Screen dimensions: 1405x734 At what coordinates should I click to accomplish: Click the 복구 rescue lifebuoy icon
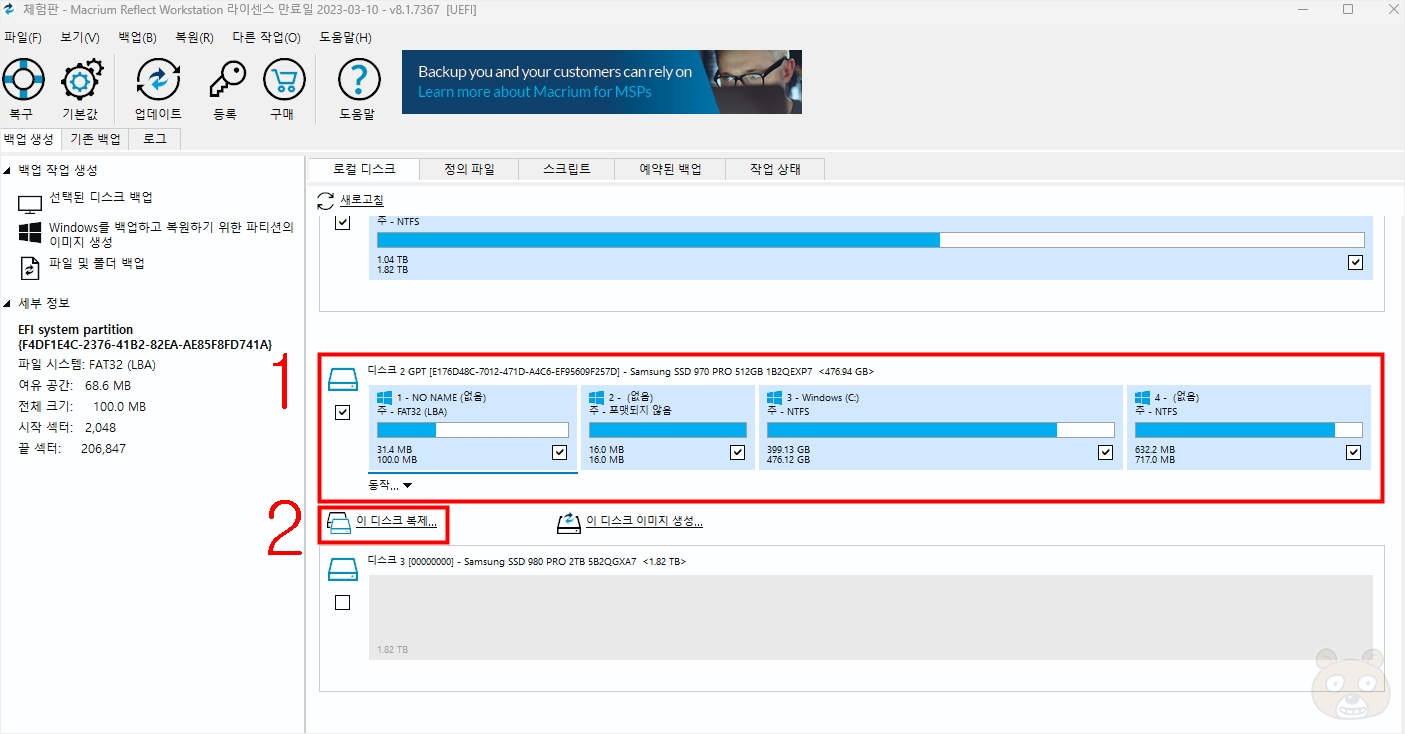pos(23,79)
